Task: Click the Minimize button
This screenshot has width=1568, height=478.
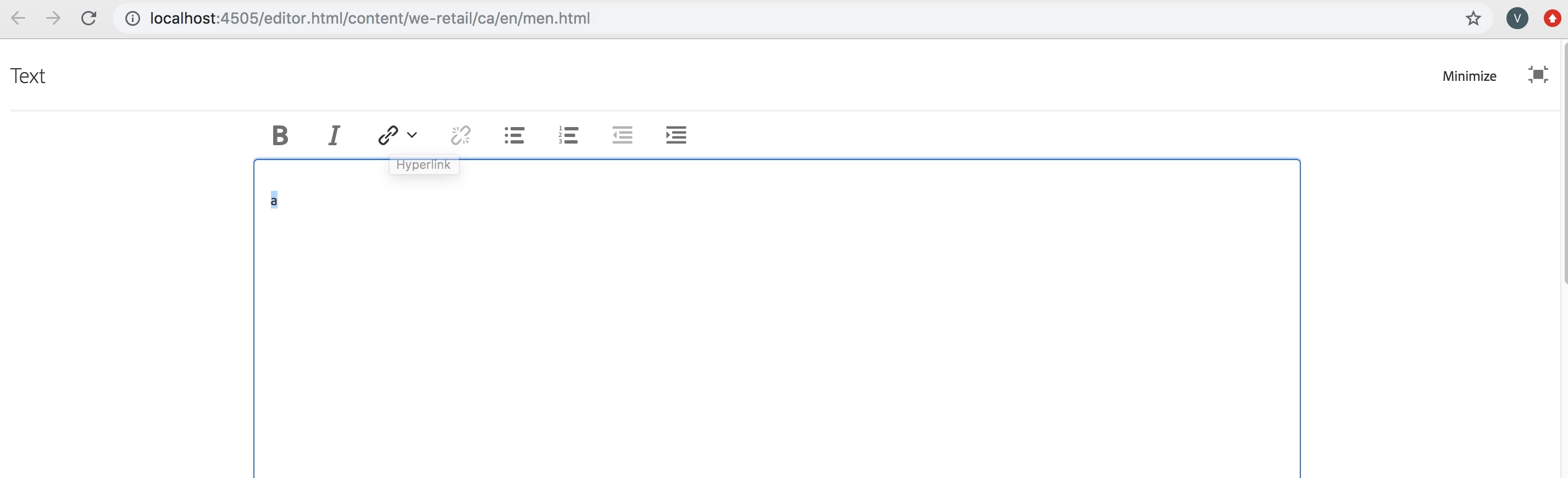Action: 1469,76
